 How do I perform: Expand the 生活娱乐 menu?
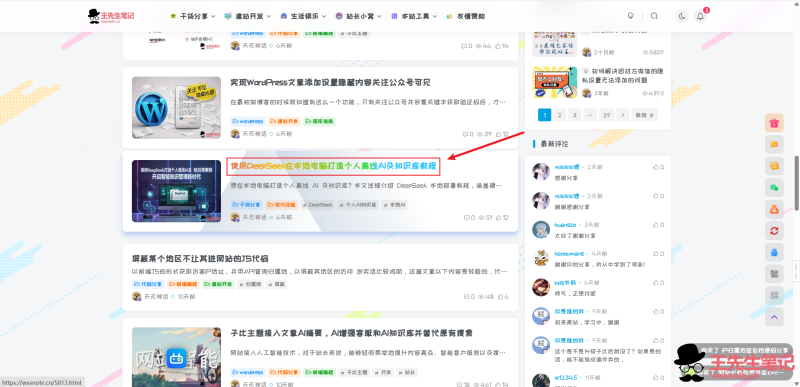(303, 16)
